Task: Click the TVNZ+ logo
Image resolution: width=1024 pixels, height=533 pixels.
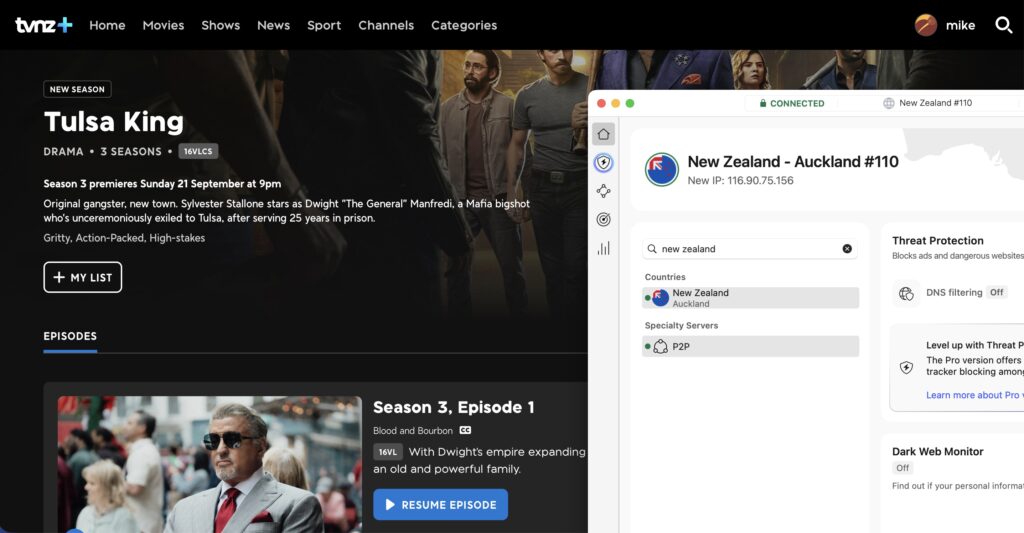Action: click(x=44, y=25)
